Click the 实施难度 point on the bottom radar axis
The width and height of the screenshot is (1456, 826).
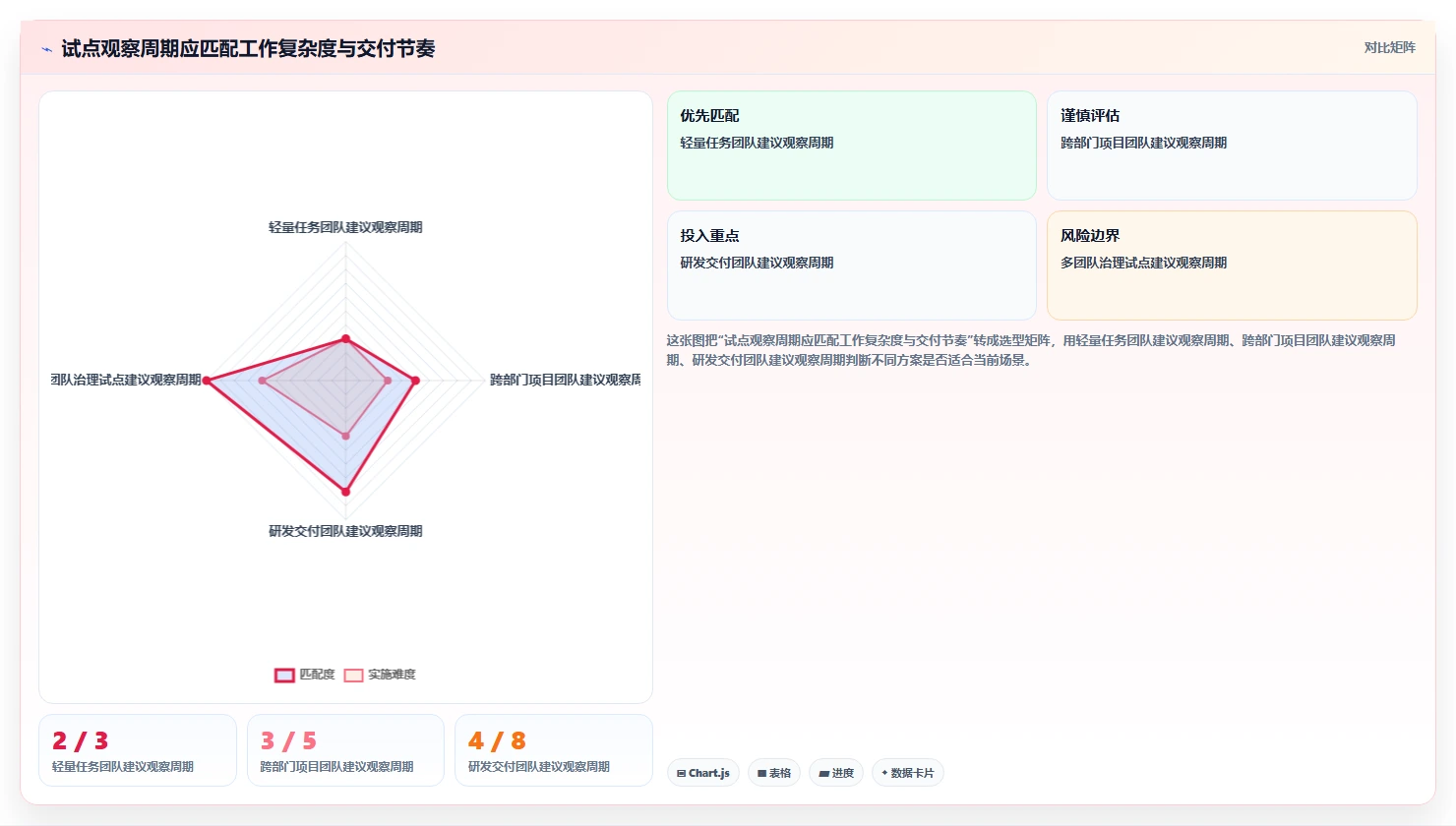[x=345, y=436]
